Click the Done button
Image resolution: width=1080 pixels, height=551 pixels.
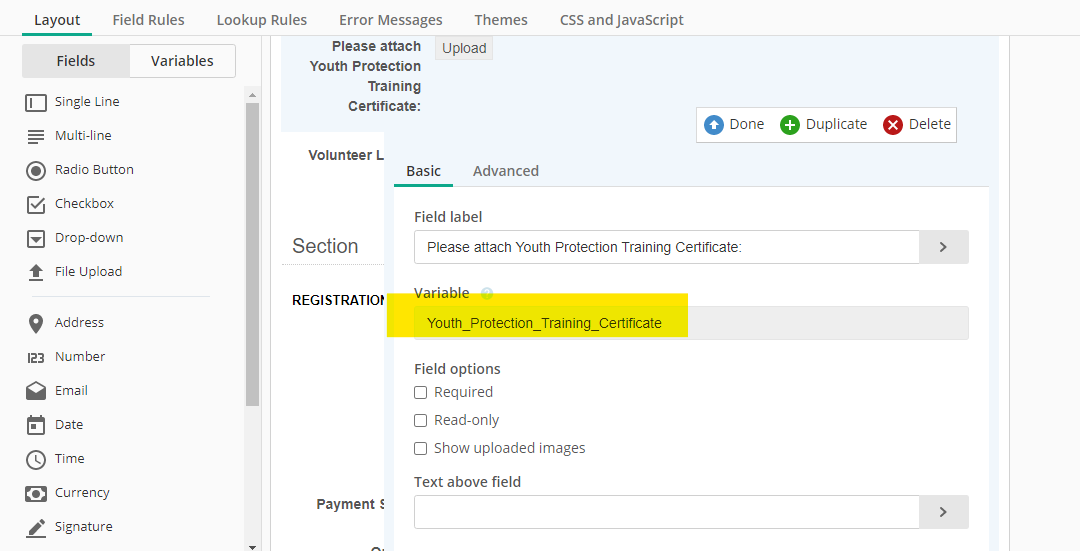tap(734, 125)
